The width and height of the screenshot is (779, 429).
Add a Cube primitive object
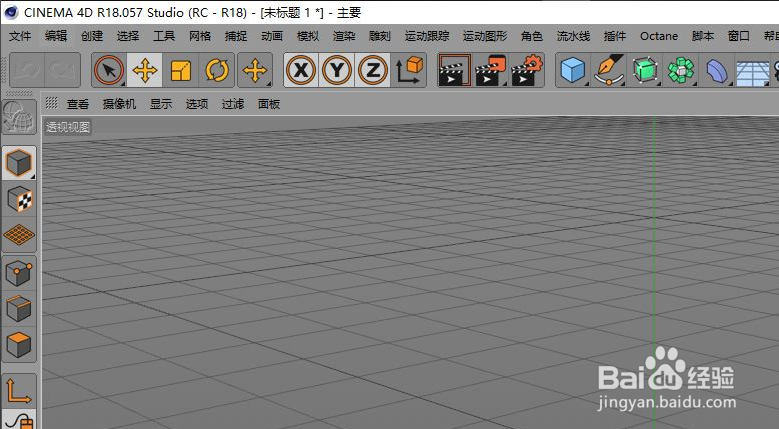573,70
